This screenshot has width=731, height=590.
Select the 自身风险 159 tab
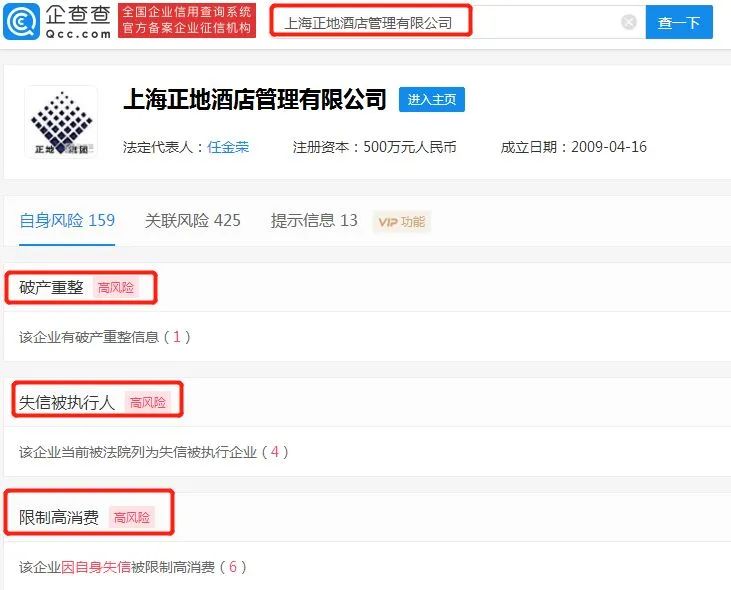click(x=67, y=220)
